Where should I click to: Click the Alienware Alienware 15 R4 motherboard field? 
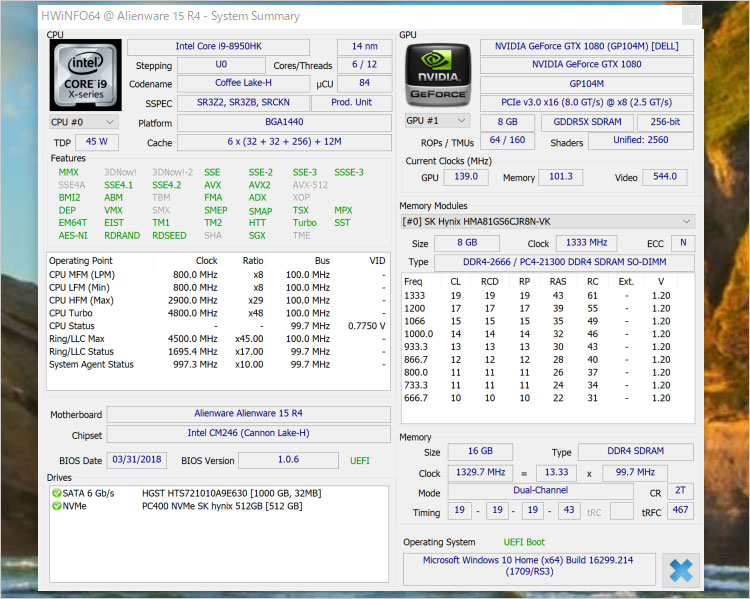(x=248, y=413)
